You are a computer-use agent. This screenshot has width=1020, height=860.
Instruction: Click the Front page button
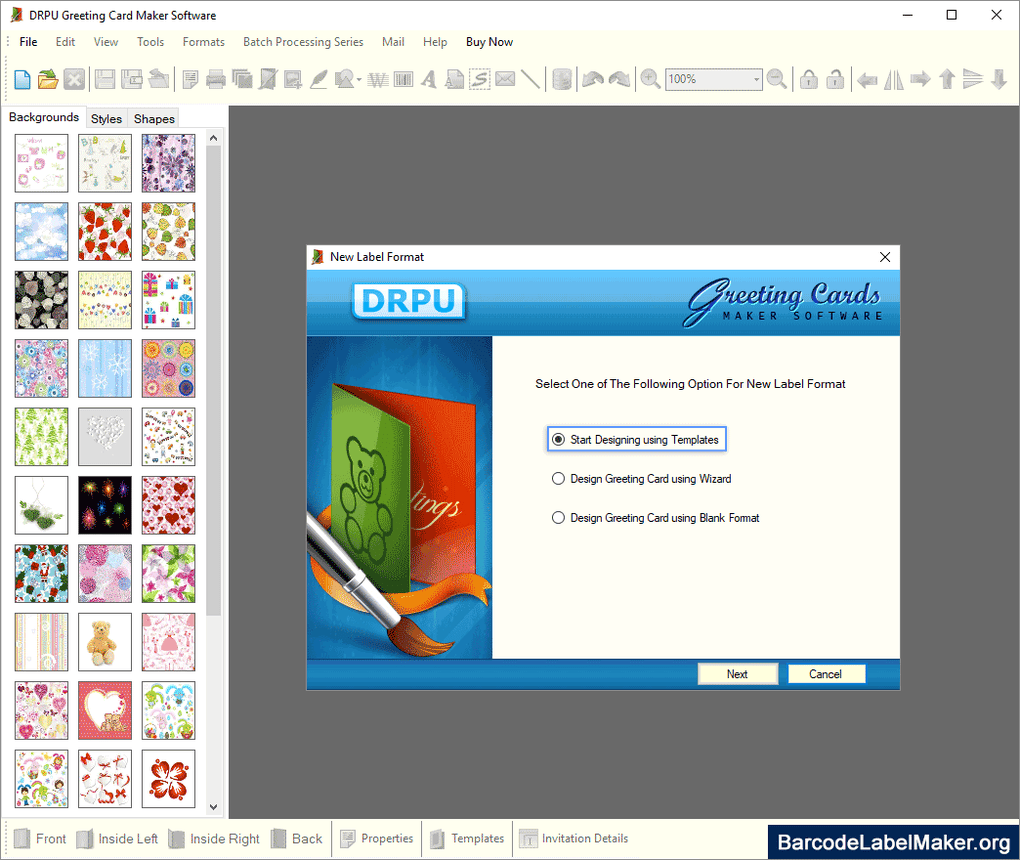tap(40, 839)
